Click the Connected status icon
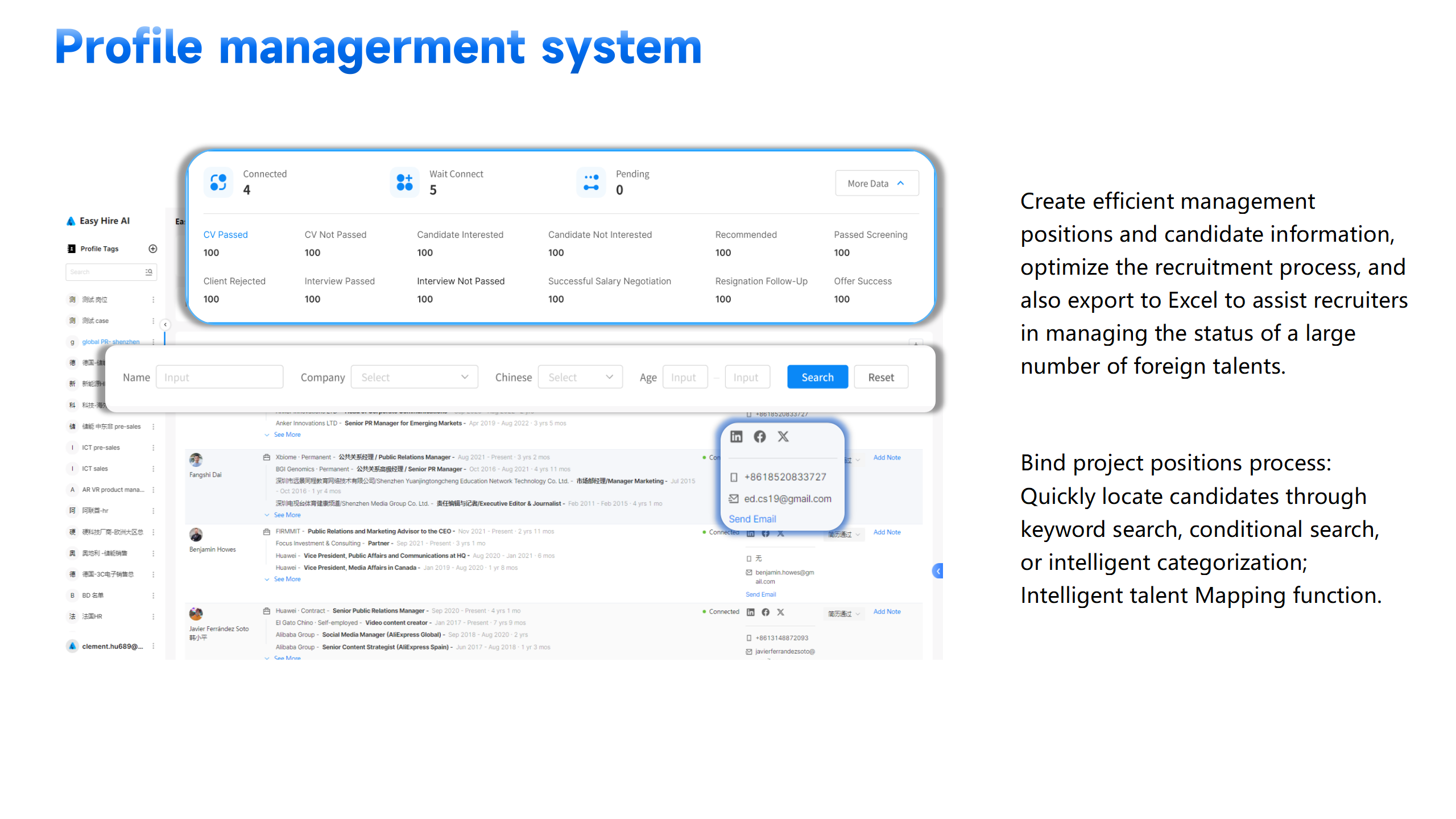Screen dimensions: 1456x819 218,182
